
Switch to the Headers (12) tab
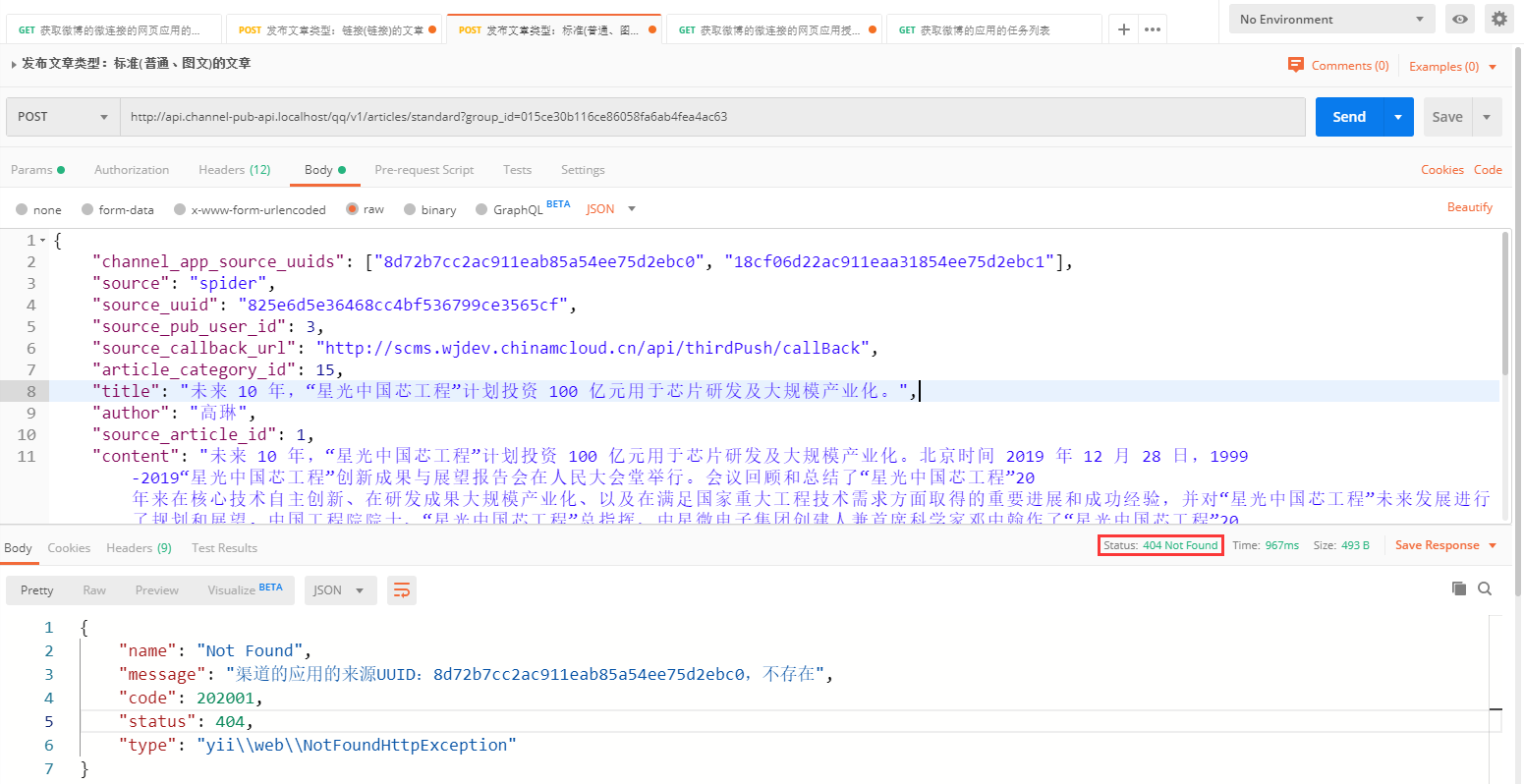coord(234,170)
